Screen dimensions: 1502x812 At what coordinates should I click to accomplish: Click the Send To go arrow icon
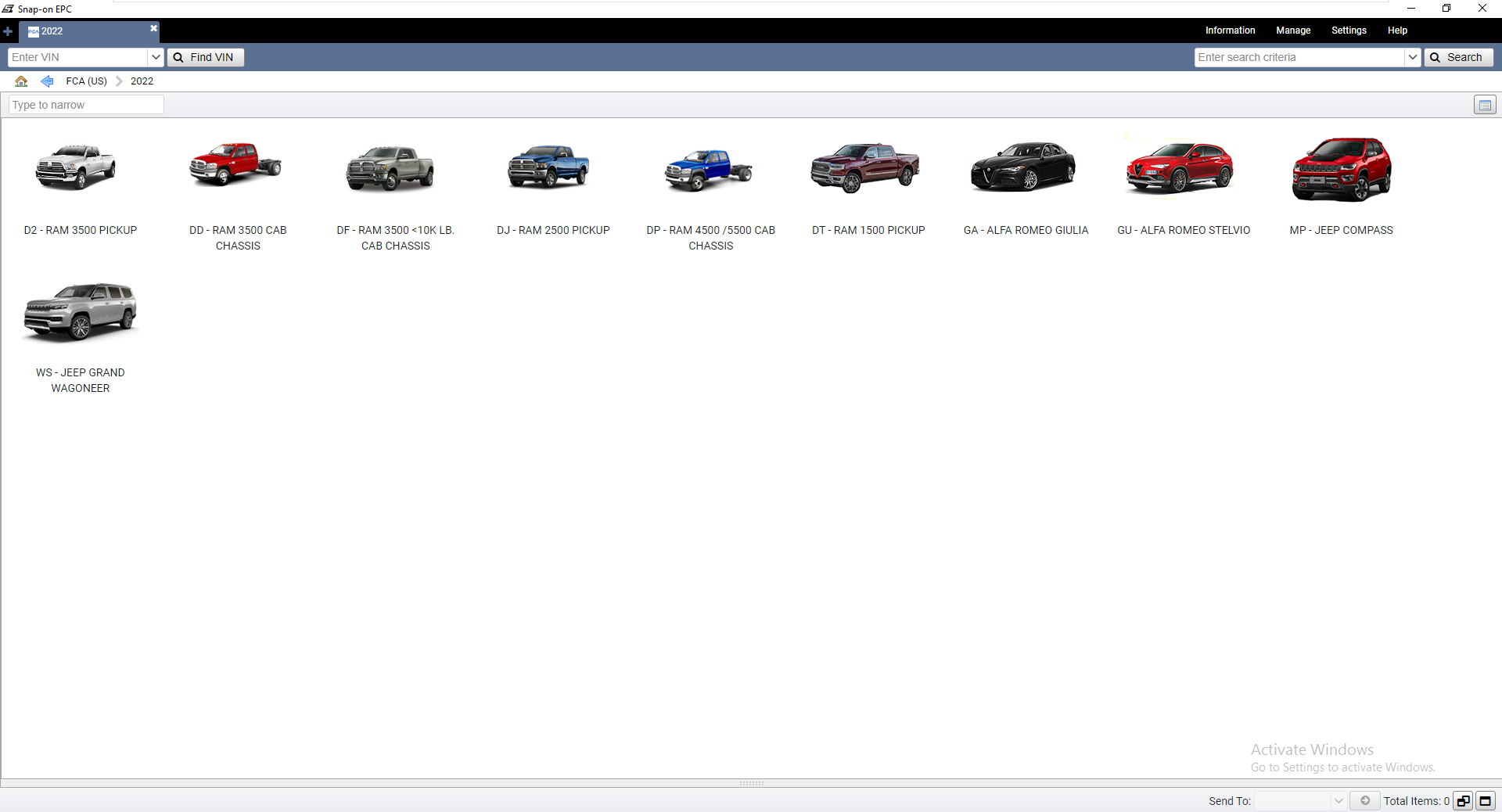(x=1365, y=800)
